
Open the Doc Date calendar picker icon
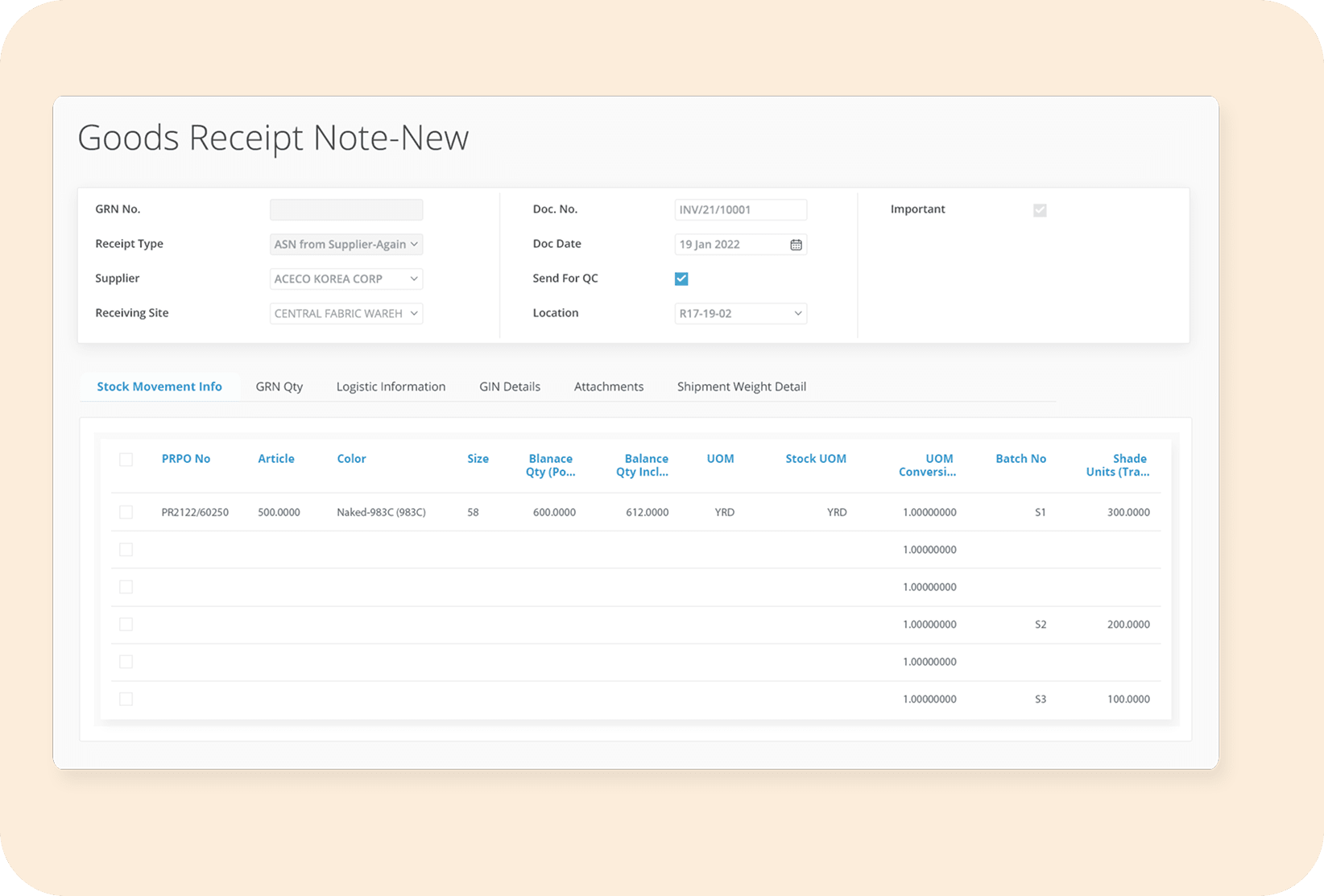pos(796,245)
